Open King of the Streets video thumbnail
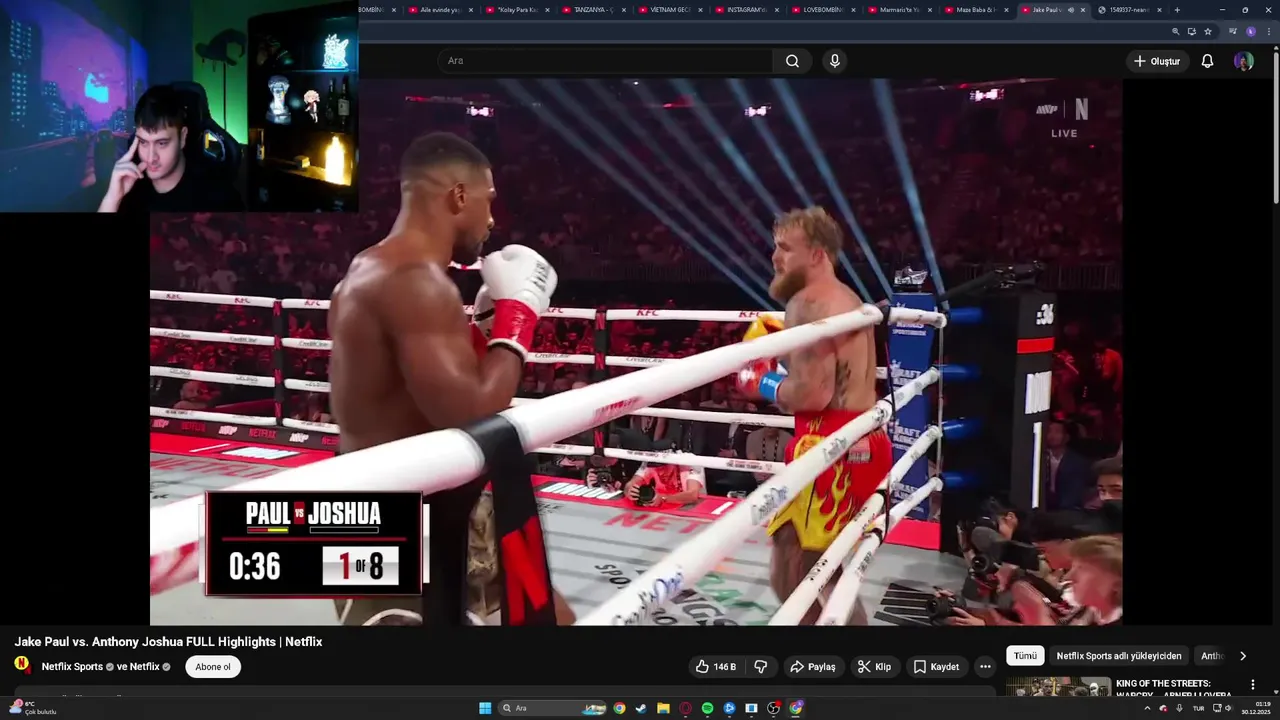1280x720 pixels. point(1058,688)
